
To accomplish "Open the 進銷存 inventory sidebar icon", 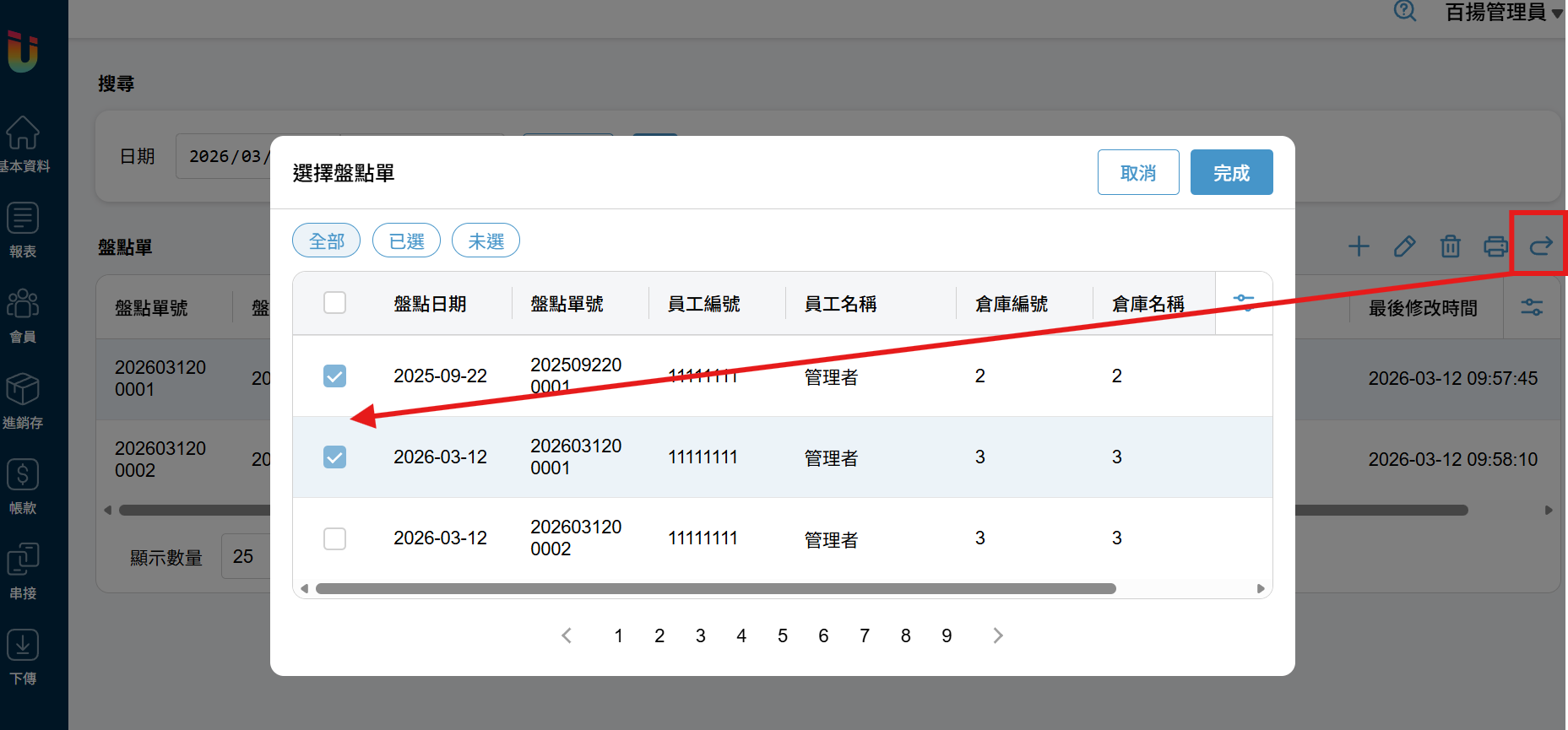I will 23,400.
